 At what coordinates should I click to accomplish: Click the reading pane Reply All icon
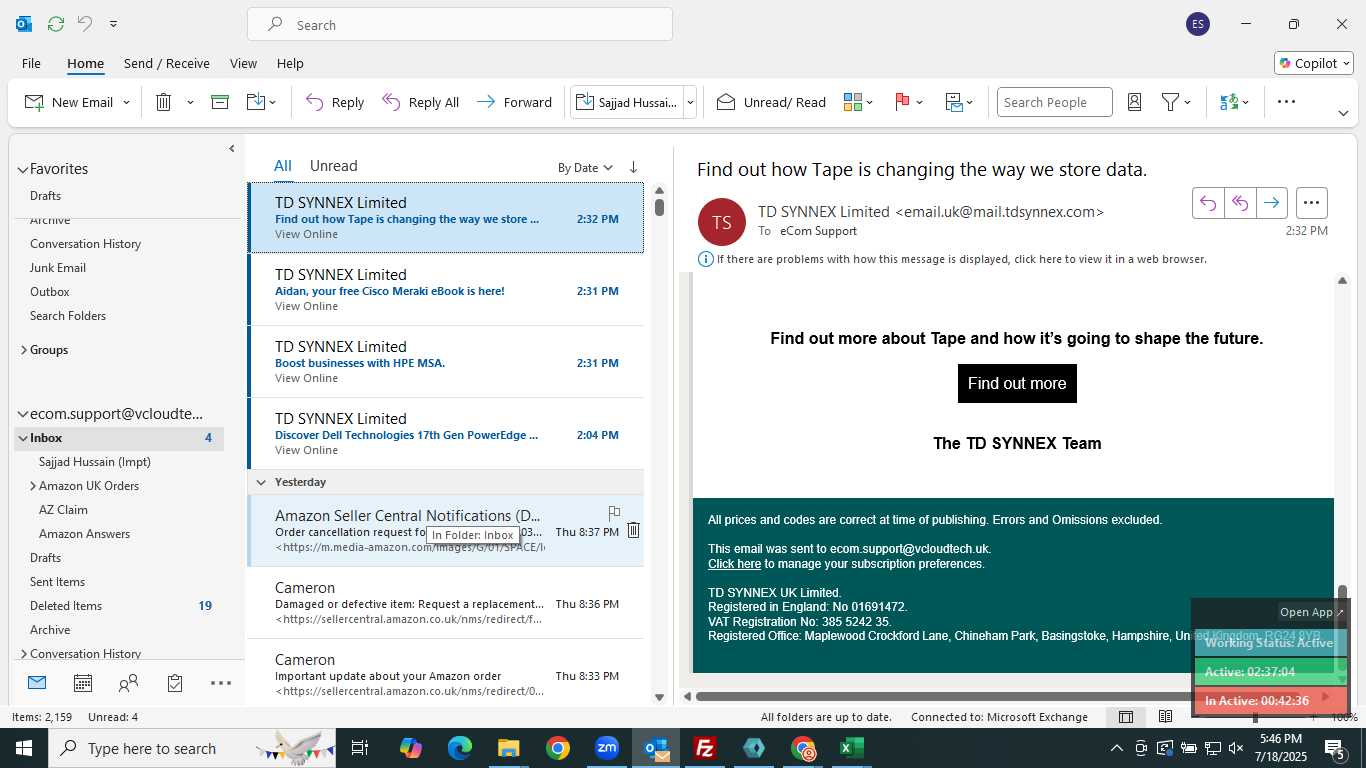(1240, 203)
